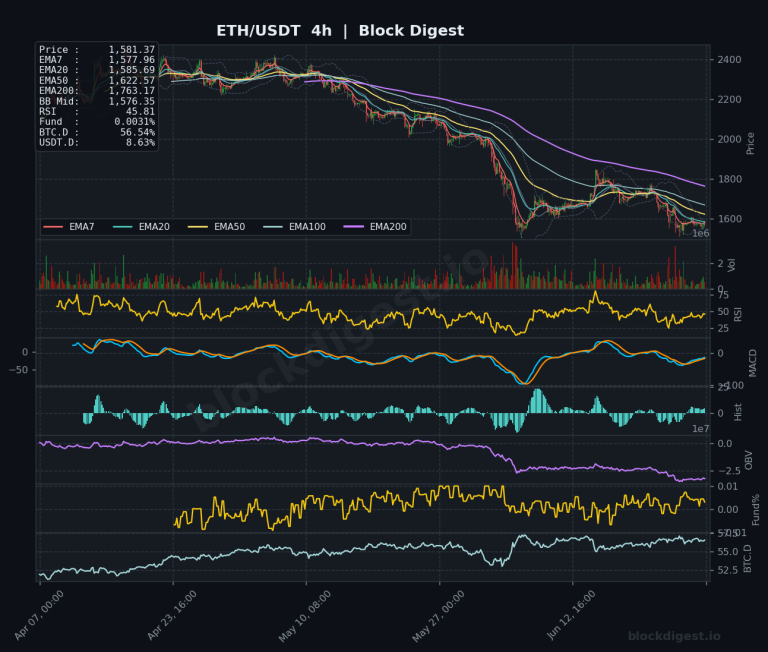768x652 pixels.
Task: Click the May 10, 08:00 date tick
Action: point(305,616)
